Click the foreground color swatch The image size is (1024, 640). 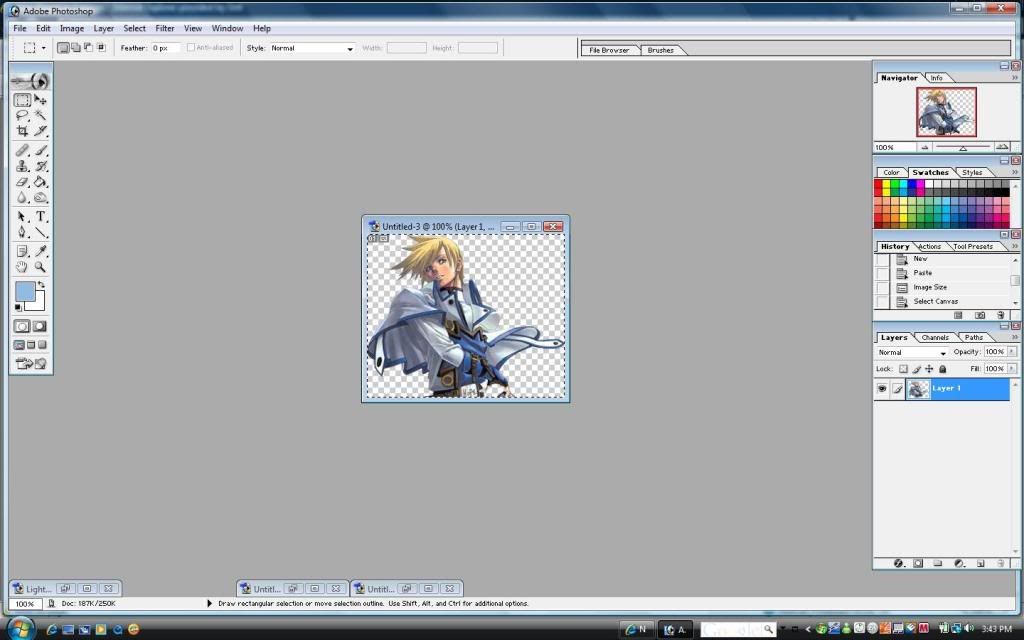pyautogui.click(x=25, y=291)
